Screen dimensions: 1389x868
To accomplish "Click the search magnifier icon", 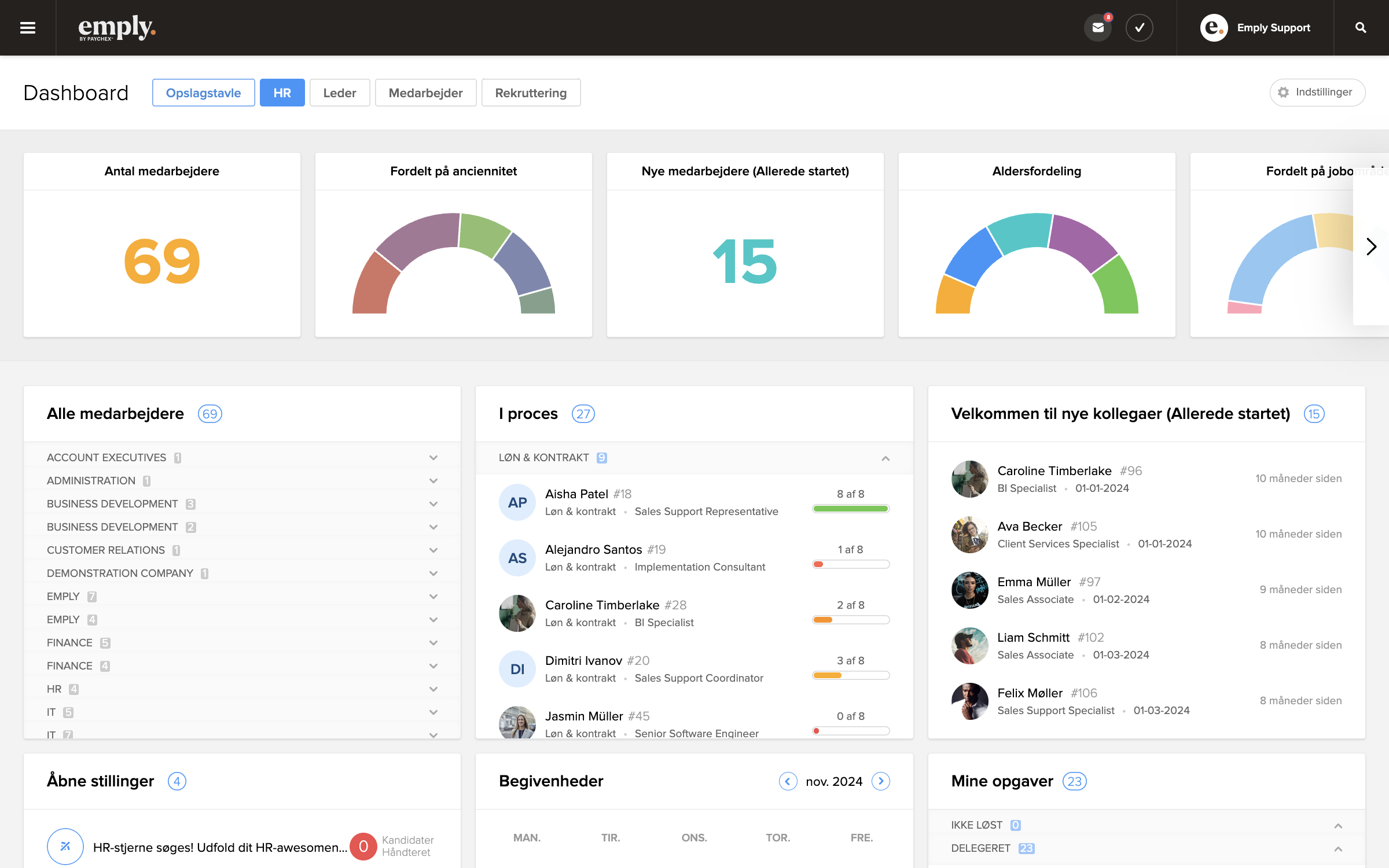I will pos(1361,28).
